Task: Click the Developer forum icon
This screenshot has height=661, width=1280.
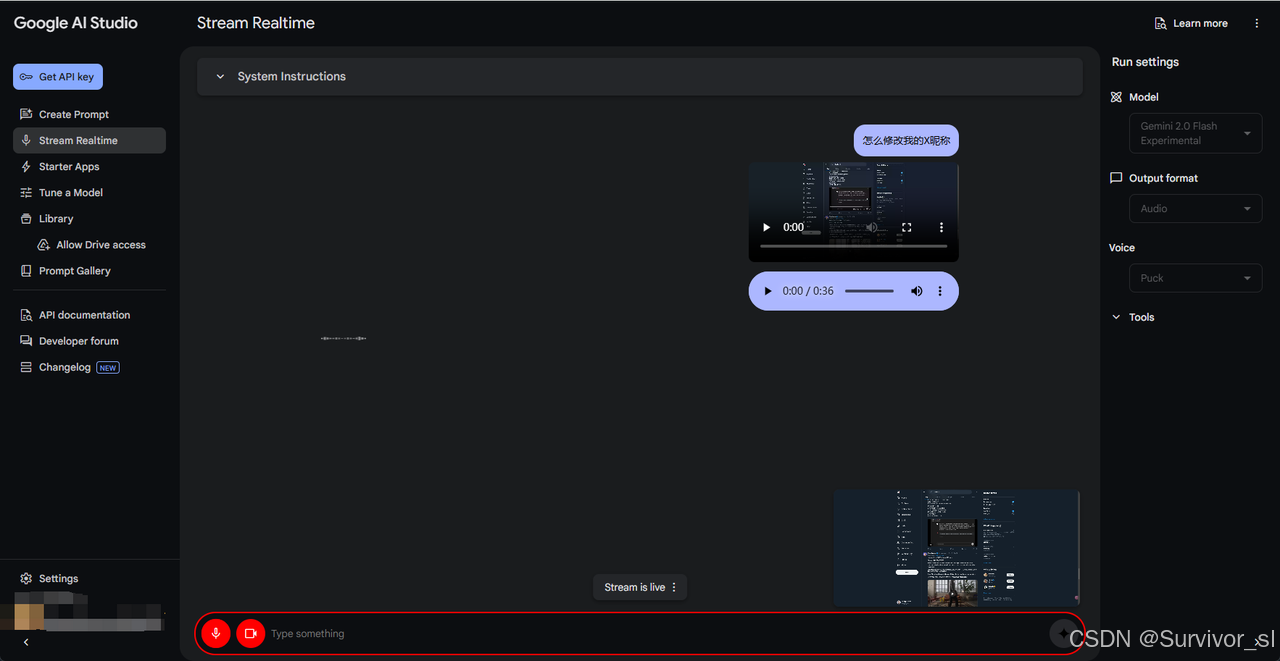Action: tap(26, 341)
